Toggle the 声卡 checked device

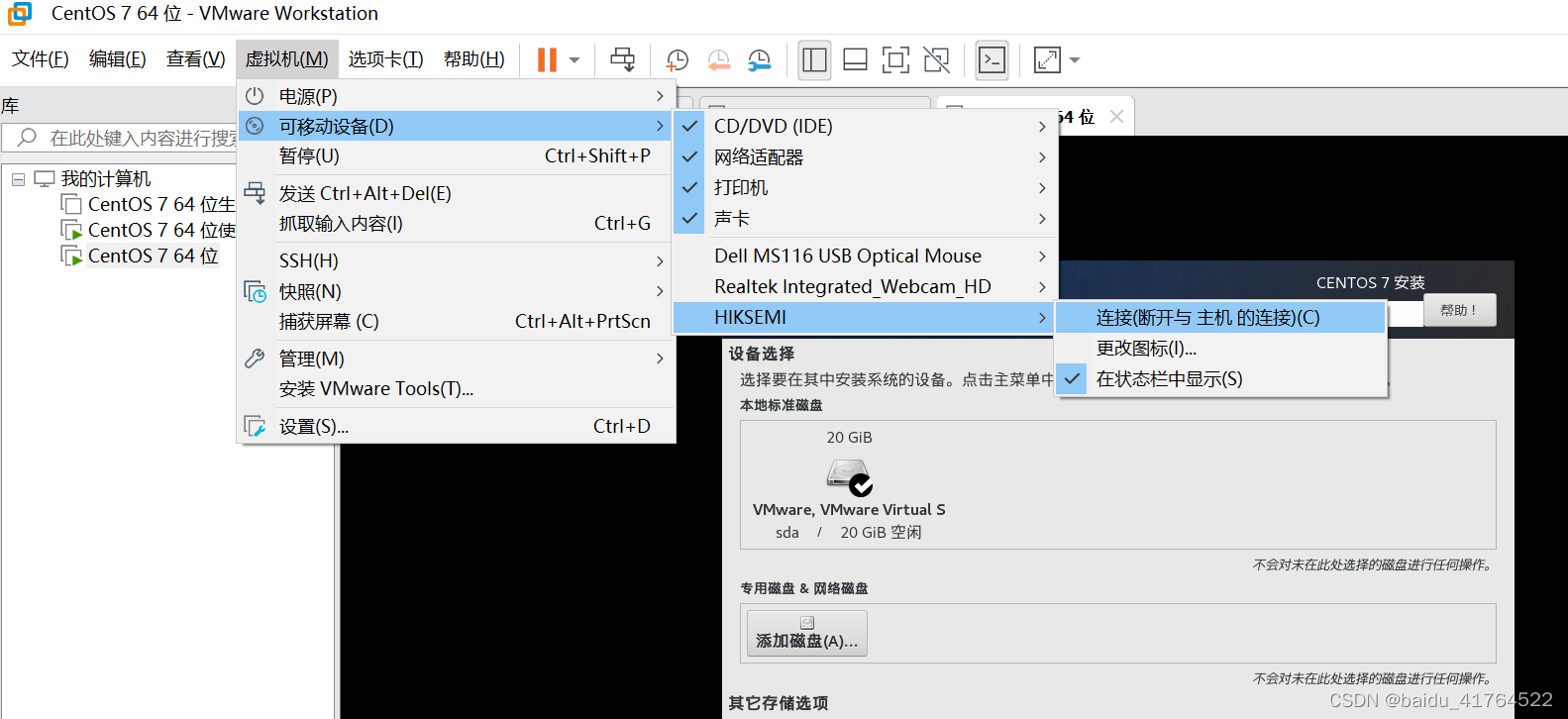(x=865, y=218)
